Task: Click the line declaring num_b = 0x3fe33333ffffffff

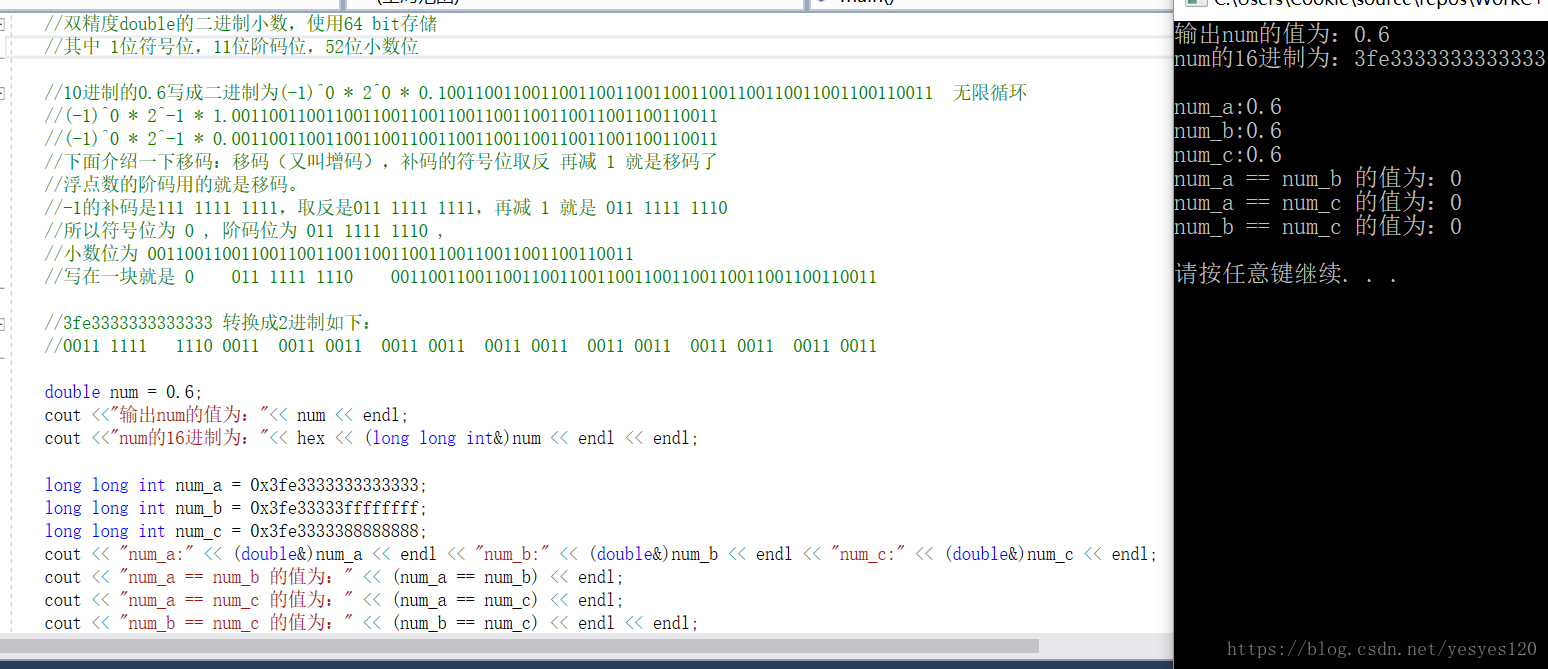Action: click(236, 508)
